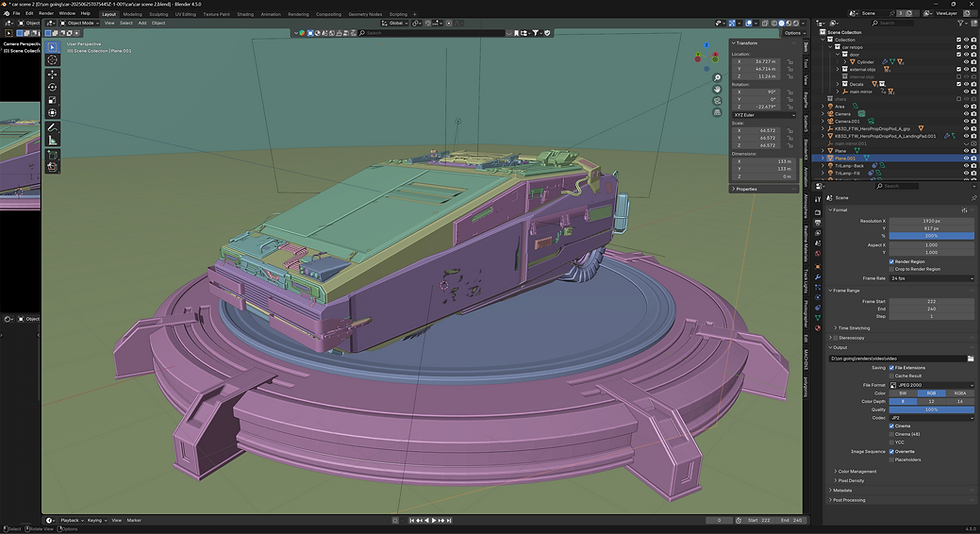
Task: Hide Plane.001 using its eye icon
Action: pos(966,158)
